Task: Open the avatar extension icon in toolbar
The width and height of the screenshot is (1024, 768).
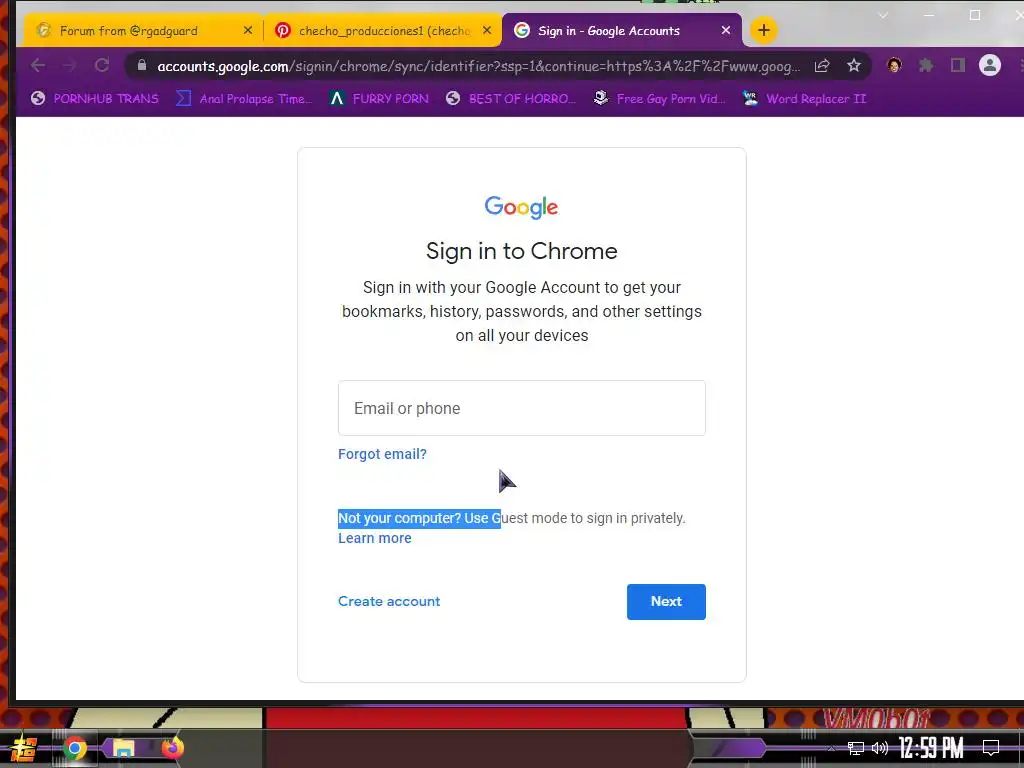Action: (894, 65)
